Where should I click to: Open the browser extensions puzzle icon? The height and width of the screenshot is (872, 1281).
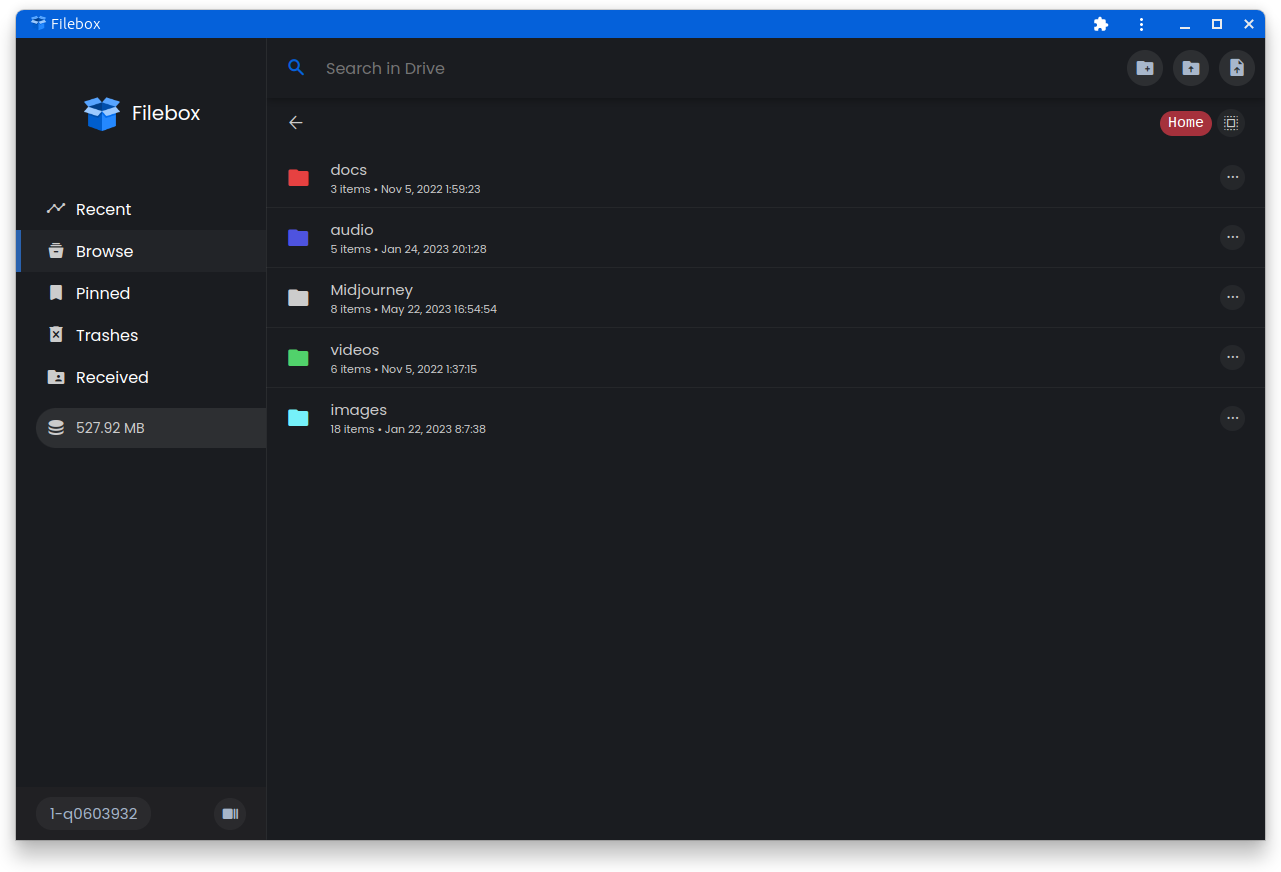coord(1100,23)
